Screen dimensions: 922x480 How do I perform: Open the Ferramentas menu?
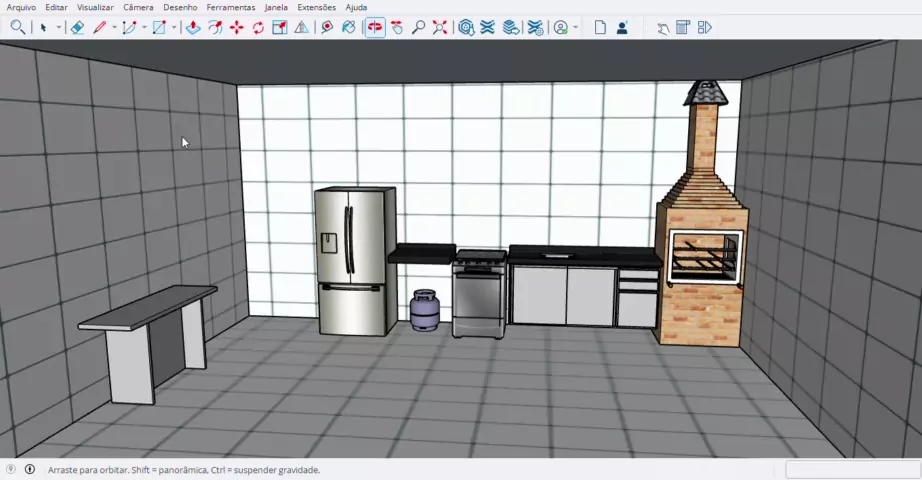click(x=230, y=7)
